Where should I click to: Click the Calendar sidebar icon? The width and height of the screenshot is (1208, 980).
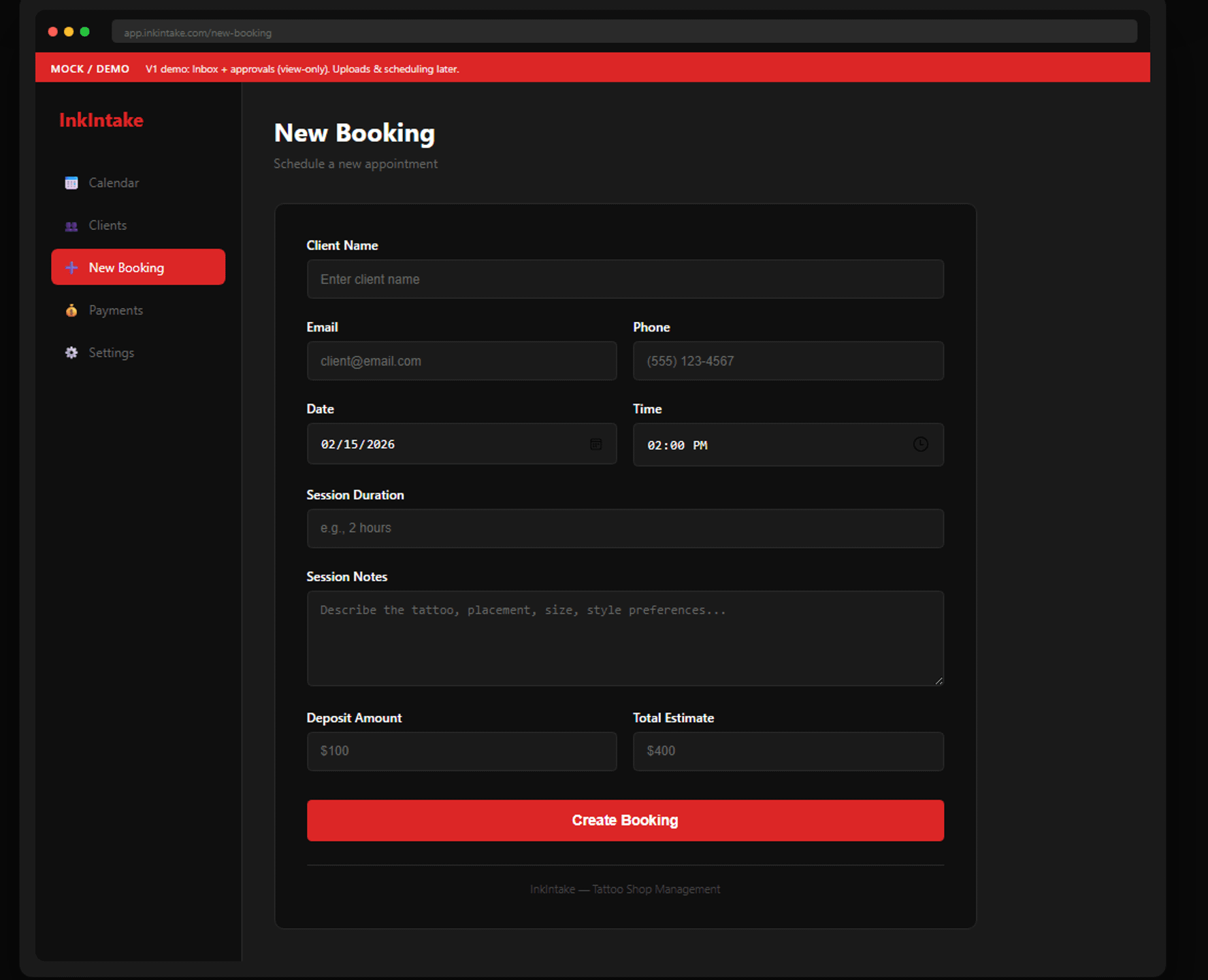pos(71,183)
